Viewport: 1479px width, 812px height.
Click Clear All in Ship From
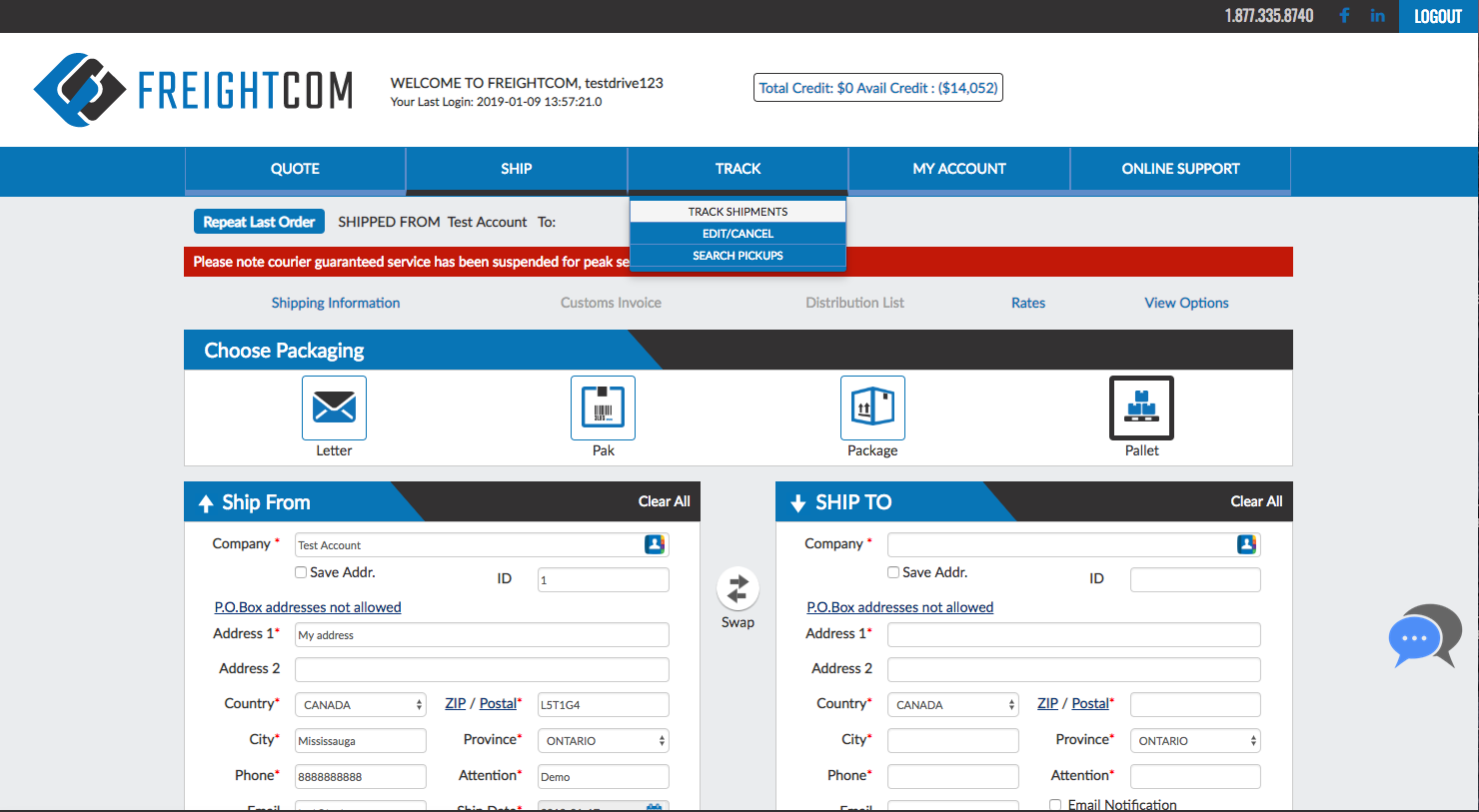pyautogui.click(x=665, y=501)
